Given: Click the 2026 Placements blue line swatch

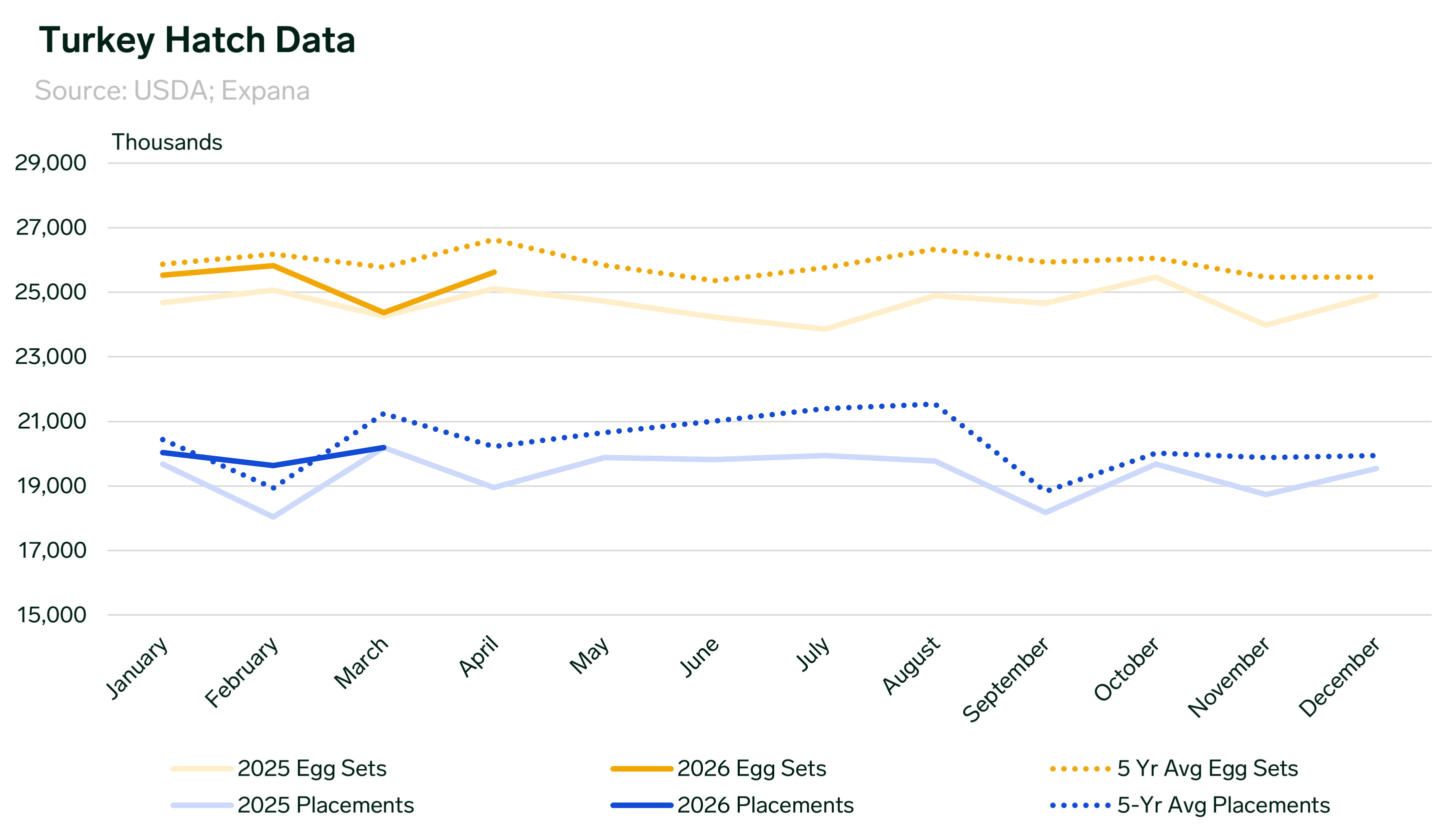Looking at the screenshot, I should pos(642,806).
